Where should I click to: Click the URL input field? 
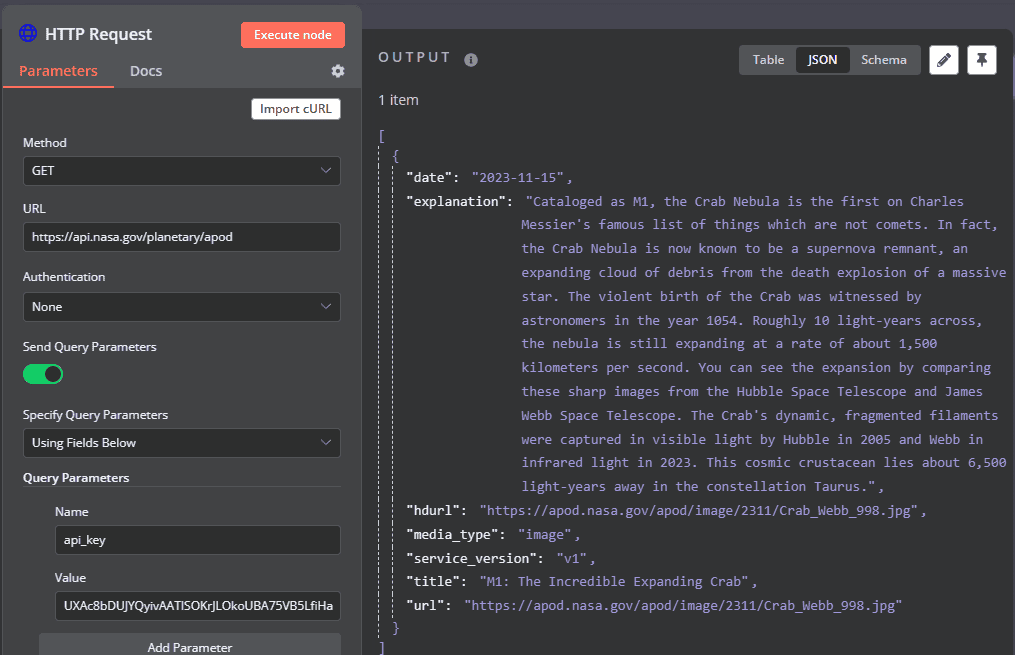181,238
